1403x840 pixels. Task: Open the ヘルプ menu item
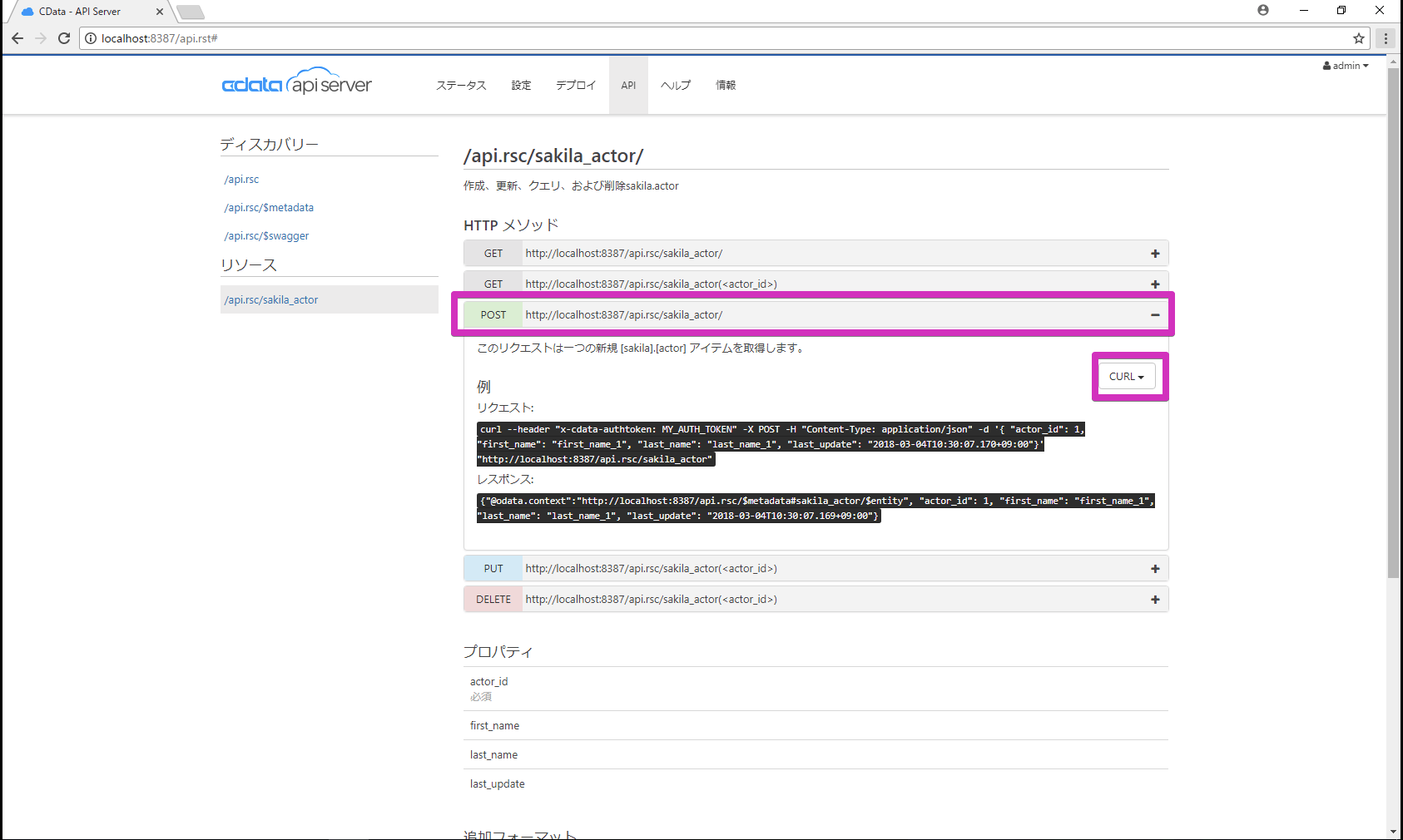(676, 85)
